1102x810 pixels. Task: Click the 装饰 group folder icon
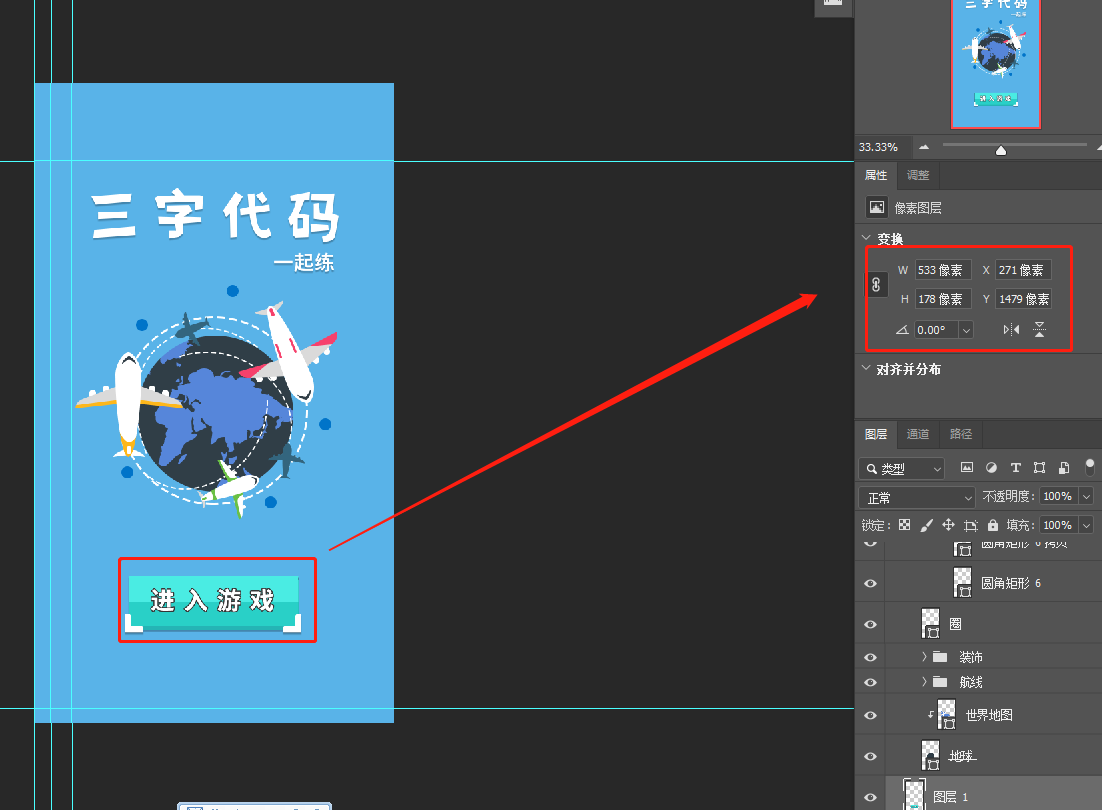(940, 656)
